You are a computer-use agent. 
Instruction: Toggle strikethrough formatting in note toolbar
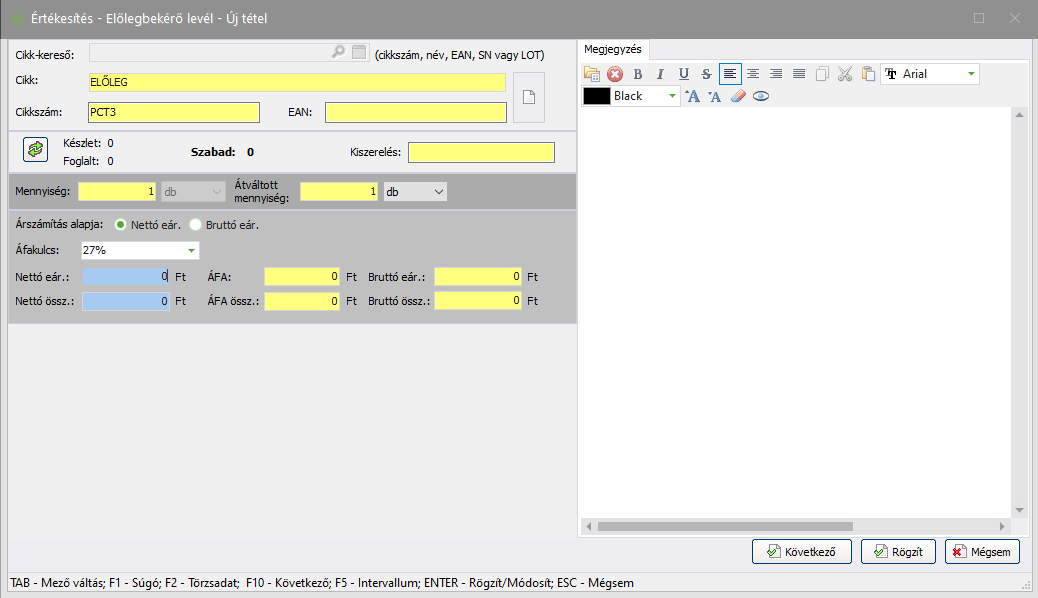coord(706,74)
